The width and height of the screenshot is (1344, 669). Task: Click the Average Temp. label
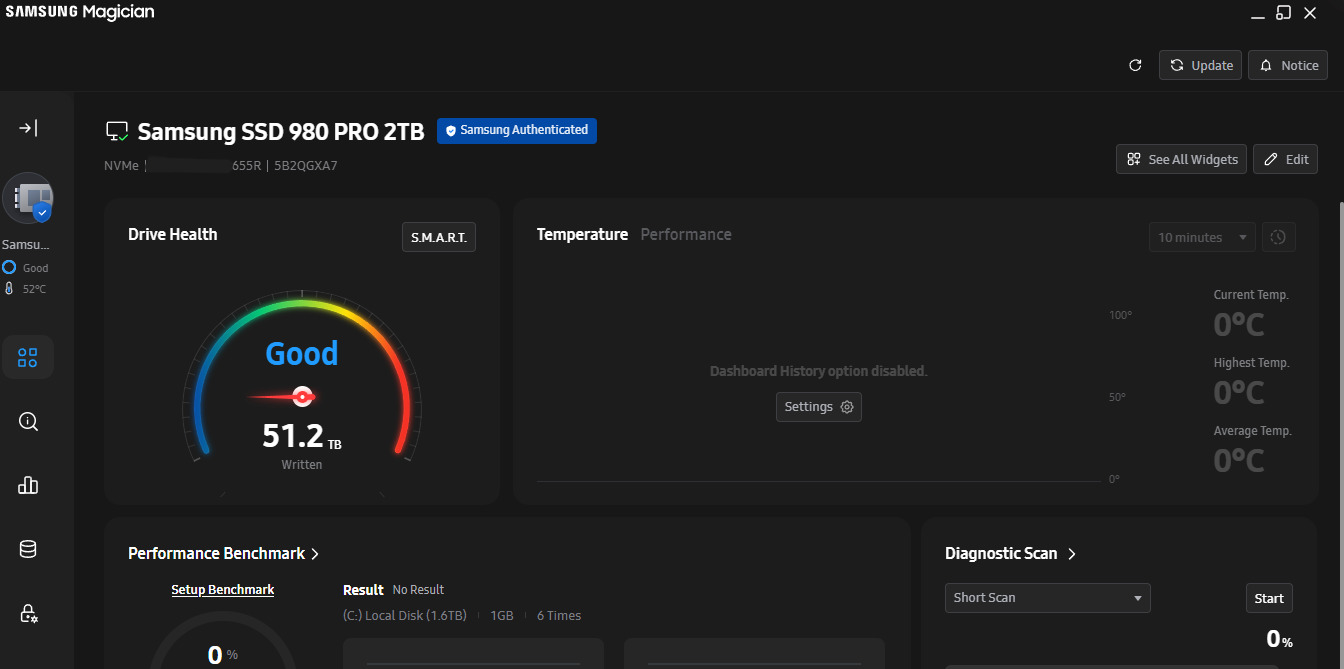click(1252, 431)
